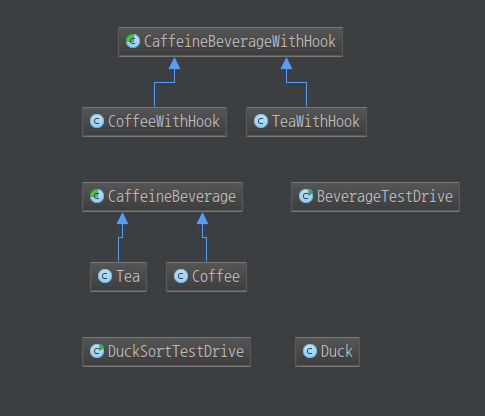The height and width of the screenshot is (416, 485).
Task: Click the inheritance arrowhead from CoffeeWithHook
Action: tap(174, 64)
